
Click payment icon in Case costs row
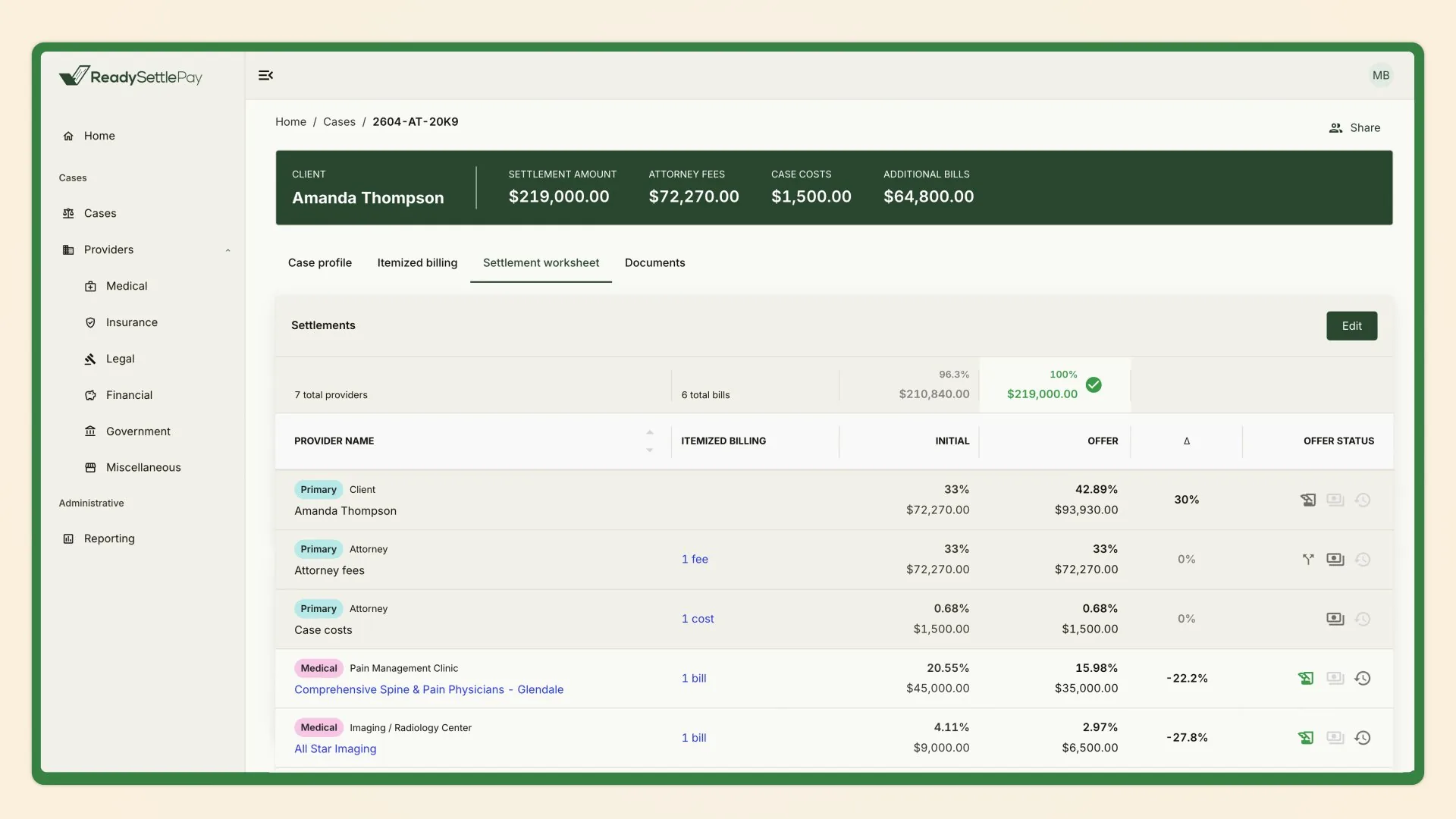point(1335,619)
